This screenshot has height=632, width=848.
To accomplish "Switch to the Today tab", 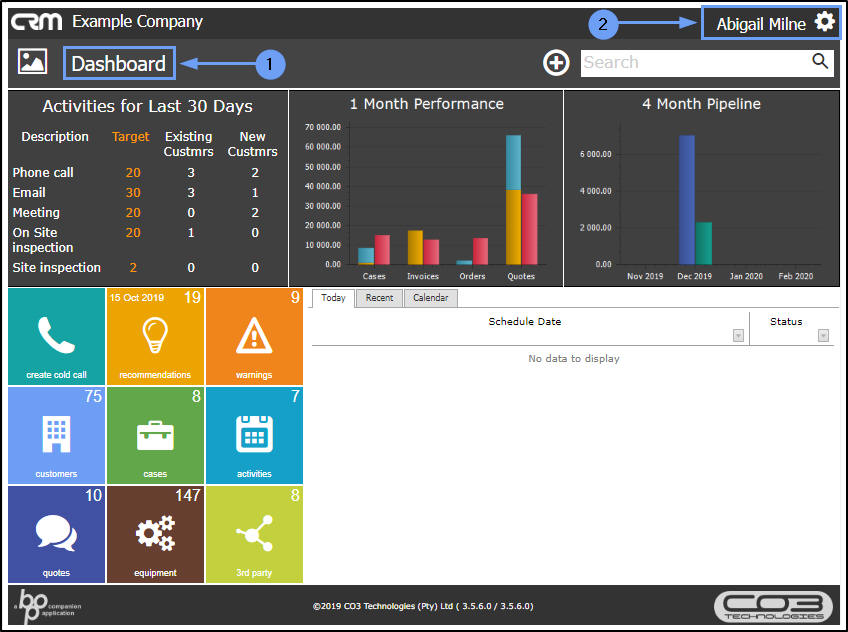I will point(333,298).
